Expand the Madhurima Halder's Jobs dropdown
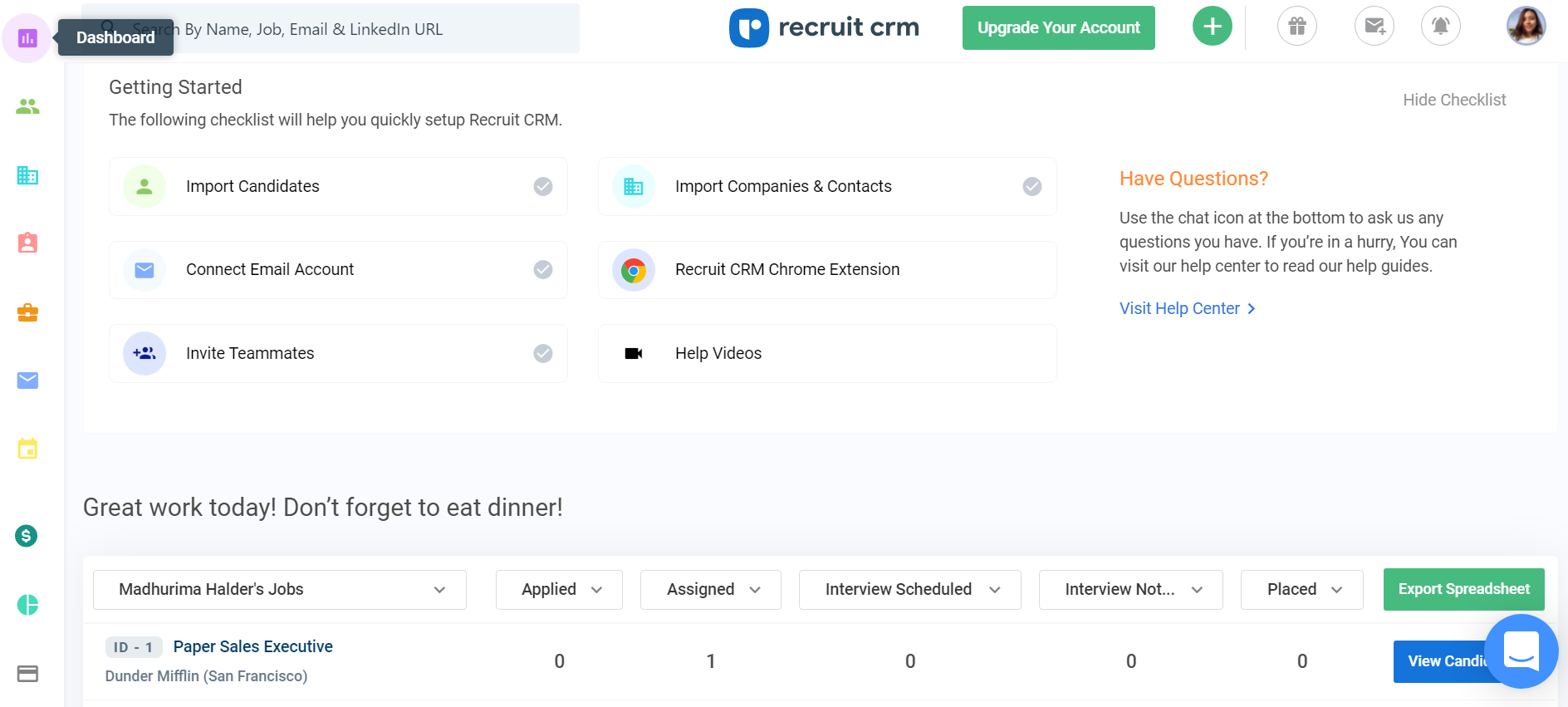The width and height of the screenshot is (1568, 707). pos(280,590)
